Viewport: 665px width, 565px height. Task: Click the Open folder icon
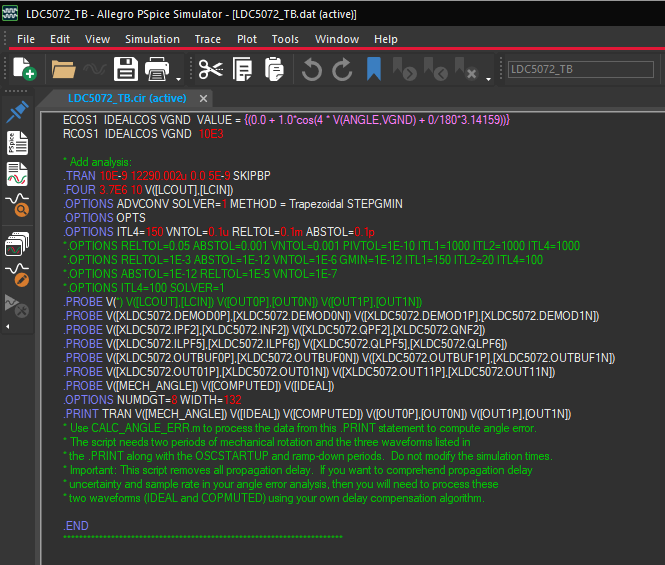[63, 69]
